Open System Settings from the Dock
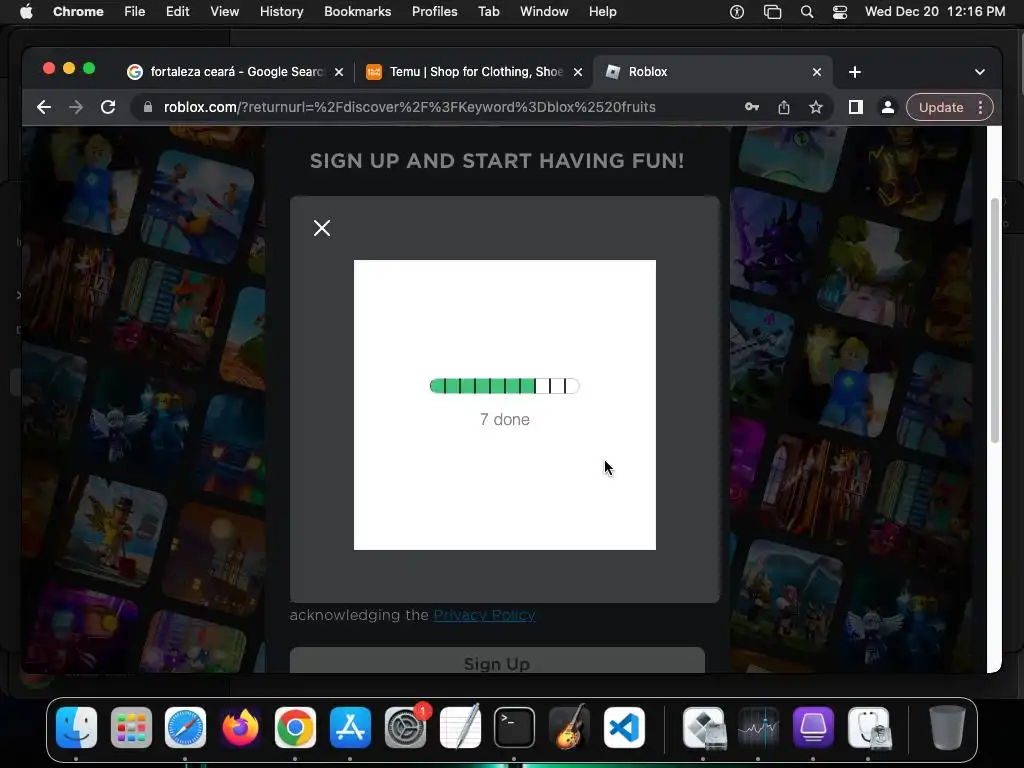 pyautogui.click(x=405, y=728)
